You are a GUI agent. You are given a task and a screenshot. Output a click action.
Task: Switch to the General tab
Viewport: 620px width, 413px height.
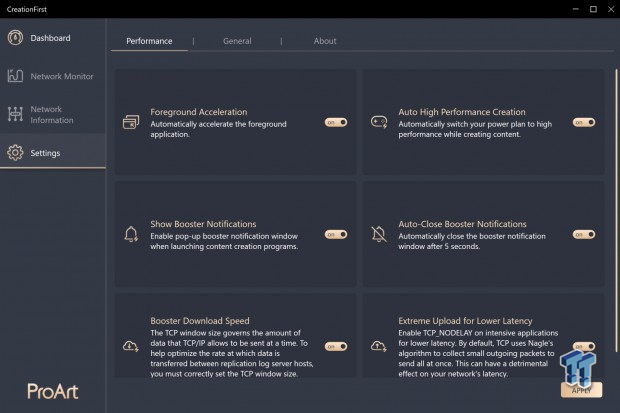tap(237, 41)
